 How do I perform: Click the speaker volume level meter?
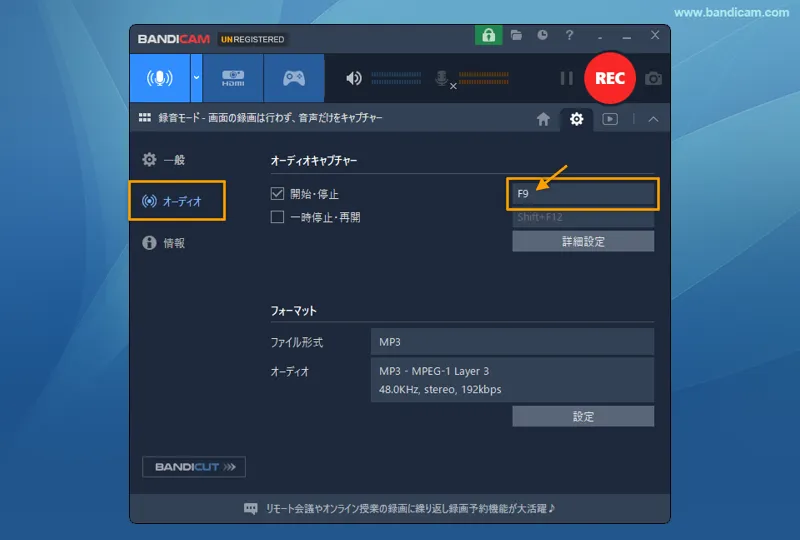pyautogui.click(x=396, y=78)
